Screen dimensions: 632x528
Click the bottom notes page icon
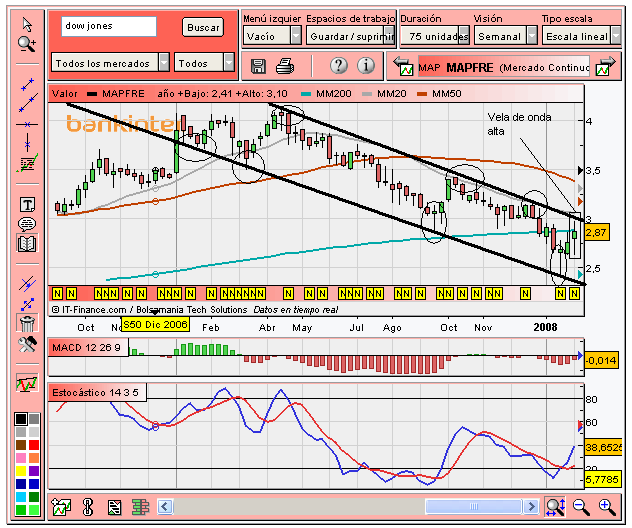tap(114, 507)
